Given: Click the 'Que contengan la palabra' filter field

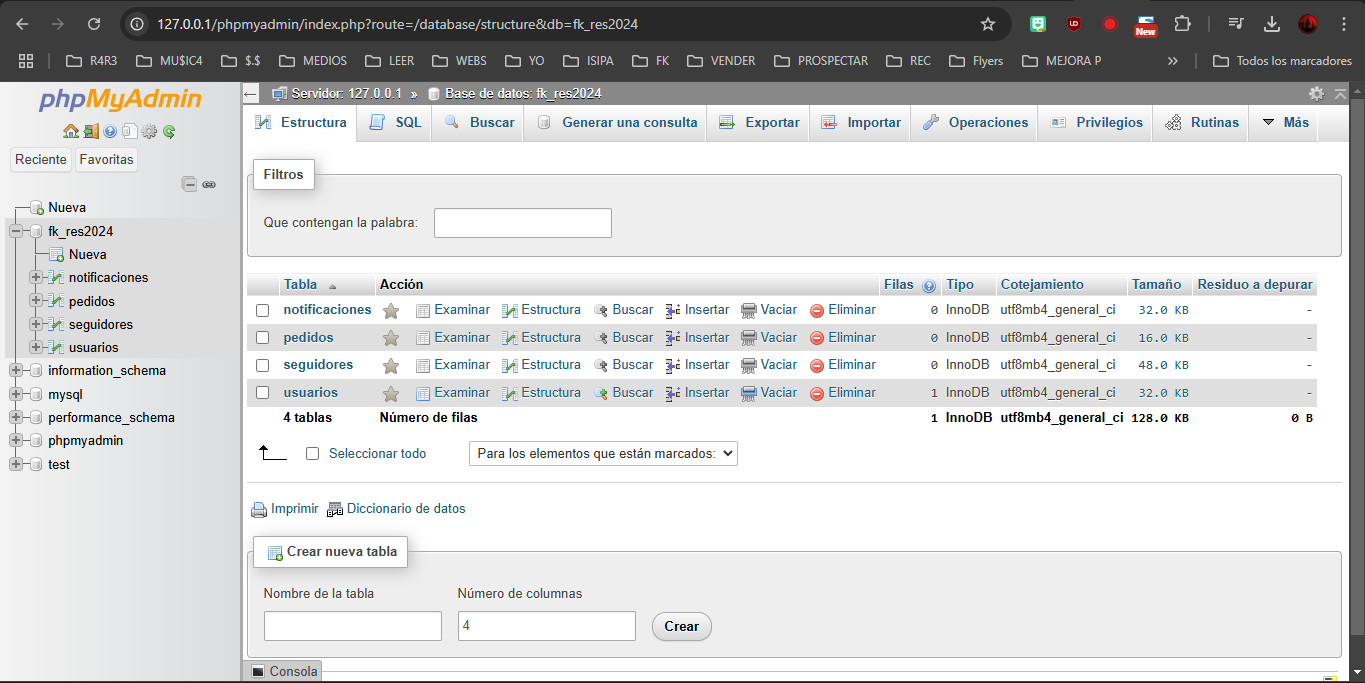Looking at the screenshot, I should pos(522,222).
